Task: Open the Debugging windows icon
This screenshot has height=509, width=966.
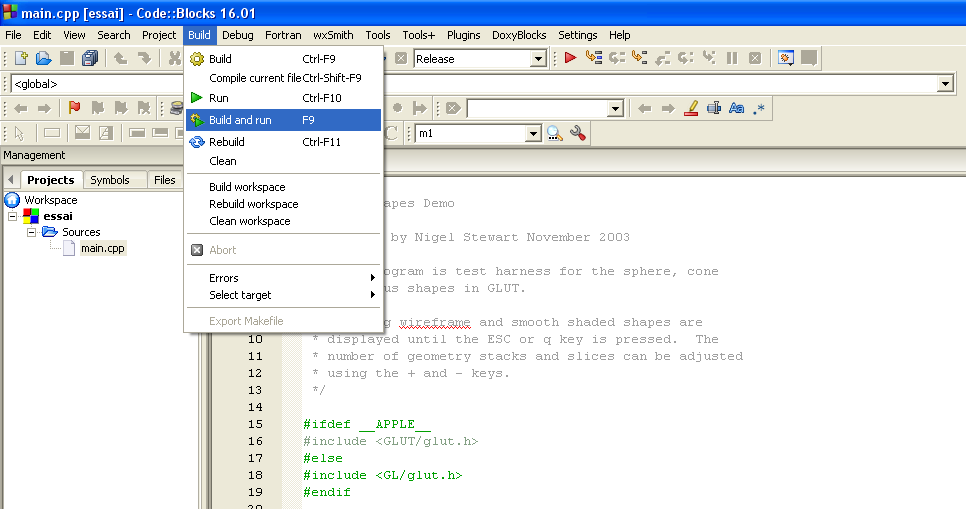Action: coord(785,58)
